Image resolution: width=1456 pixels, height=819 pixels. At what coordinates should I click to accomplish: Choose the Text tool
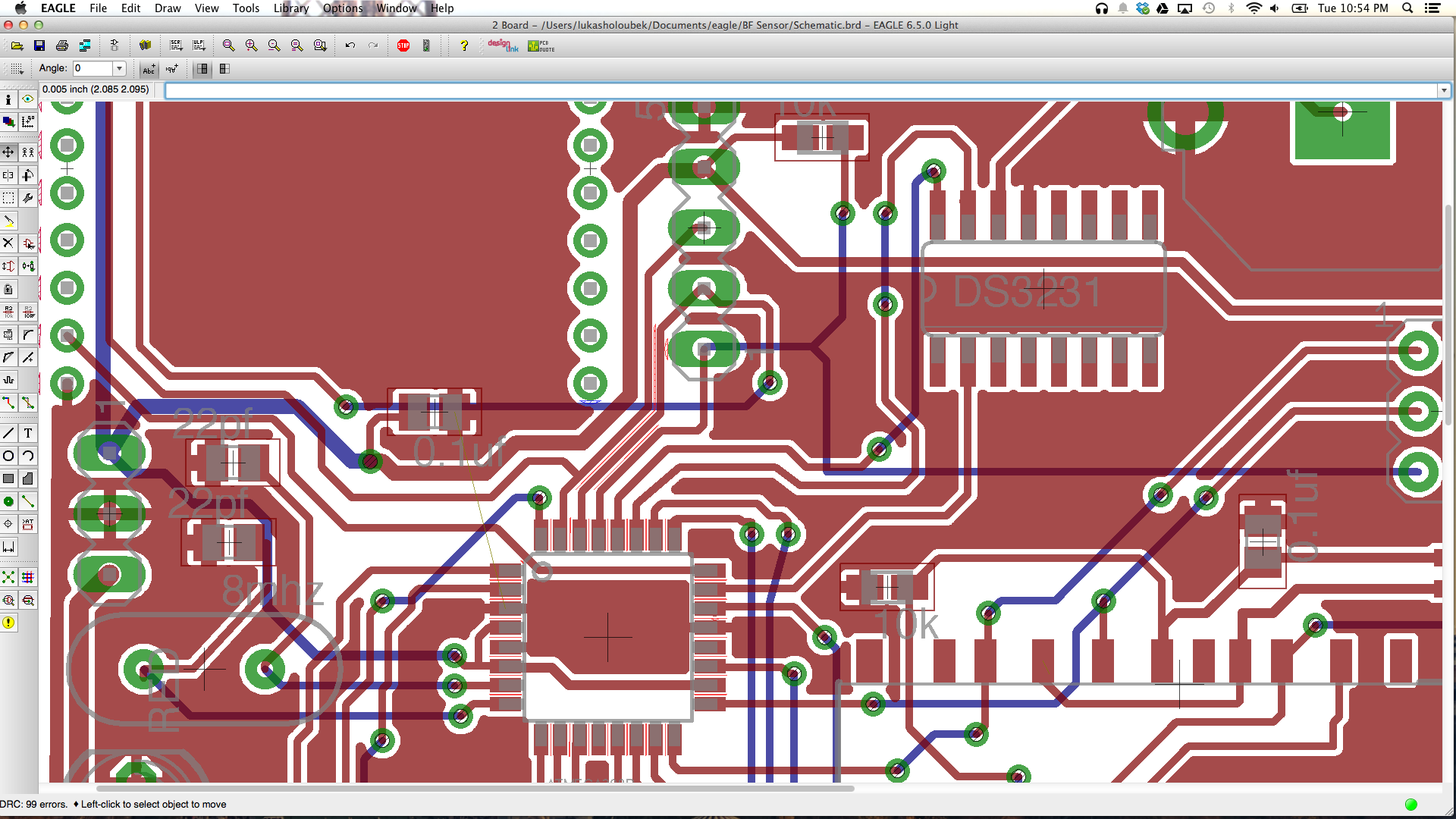tap(28, 433)
